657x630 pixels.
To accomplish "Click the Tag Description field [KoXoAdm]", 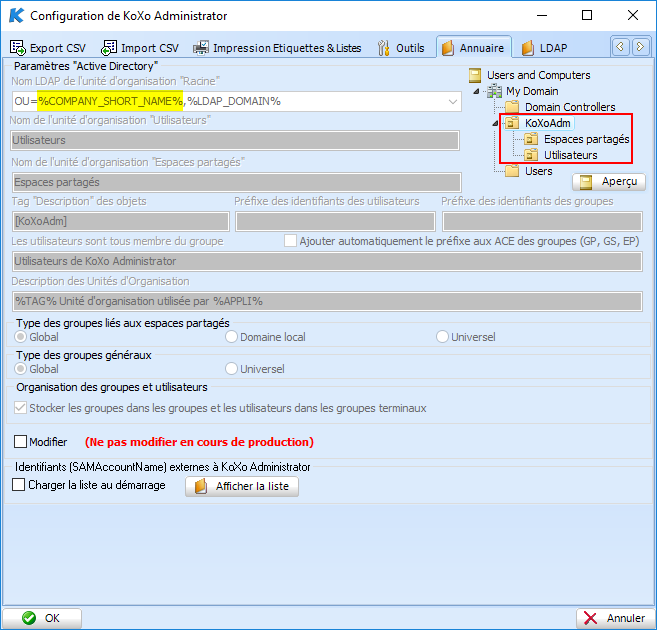I will [121, 221].
